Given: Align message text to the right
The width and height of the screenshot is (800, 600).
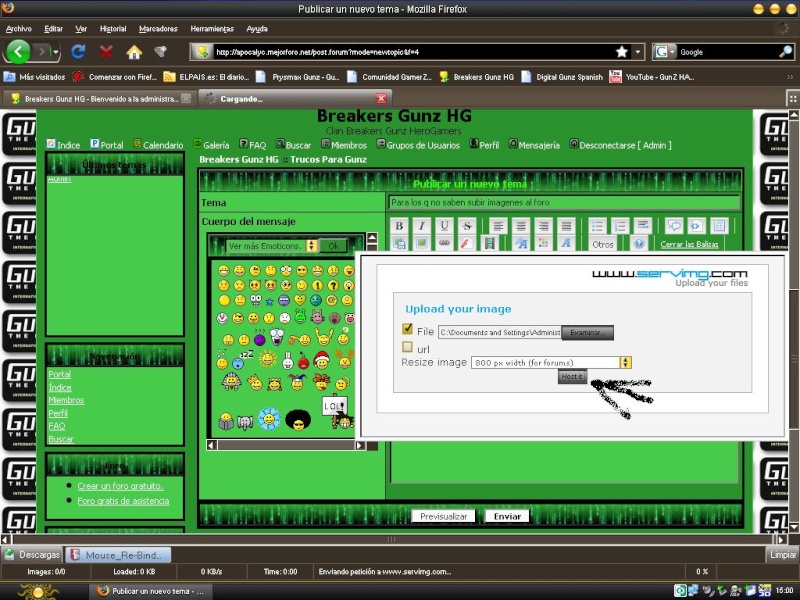Looking at the screenshot, I should (543, 226).
